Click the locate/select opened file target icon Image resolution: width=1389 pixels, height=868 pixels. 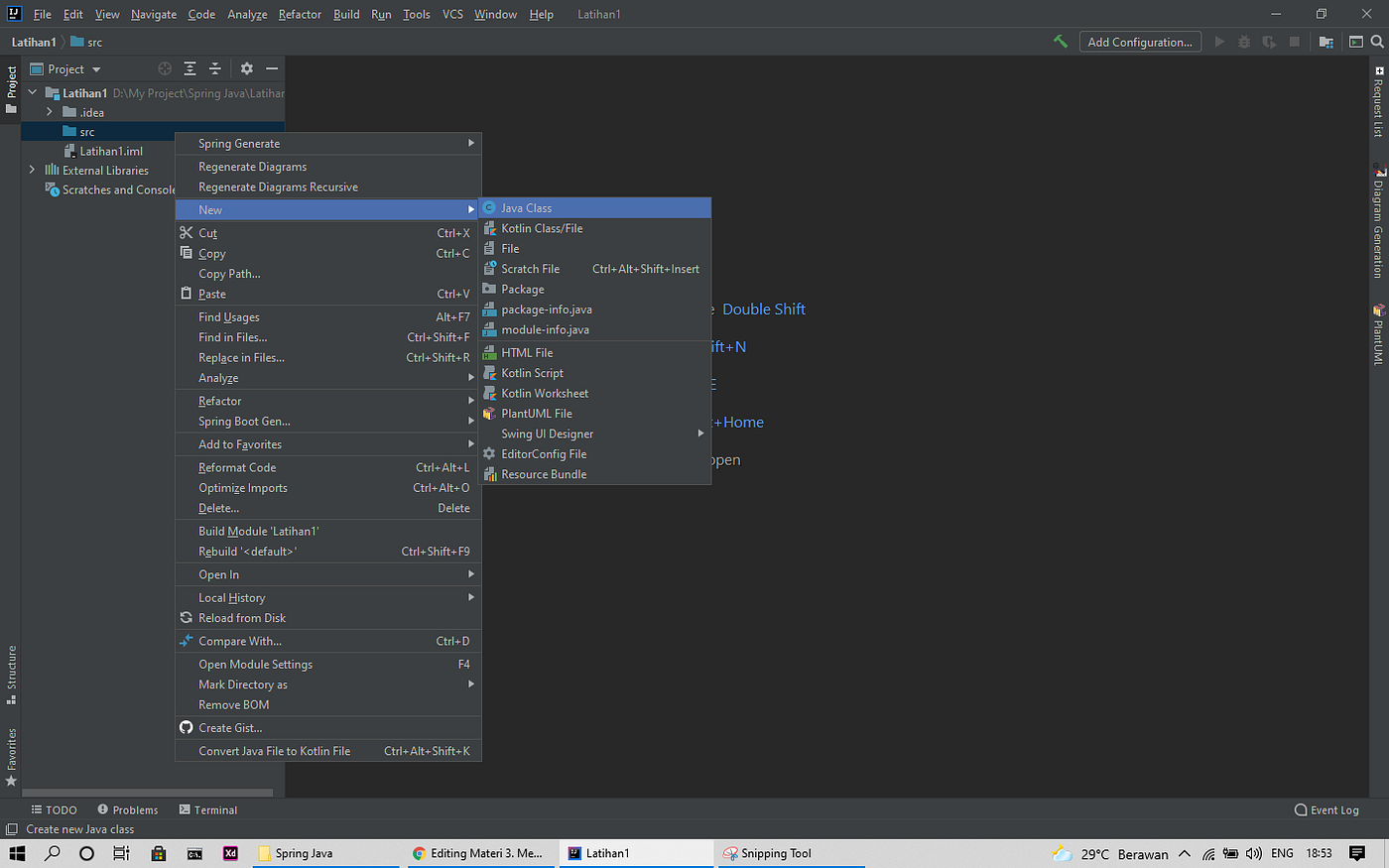click(165, 68)
